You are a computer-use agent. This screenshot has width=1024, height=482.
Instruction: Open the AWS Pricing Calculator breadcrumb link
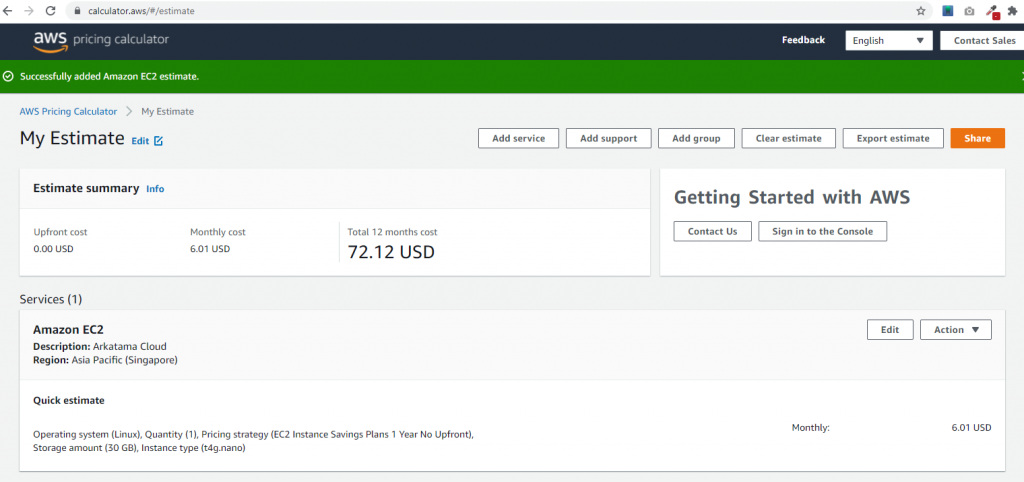[x=68, y=112]
